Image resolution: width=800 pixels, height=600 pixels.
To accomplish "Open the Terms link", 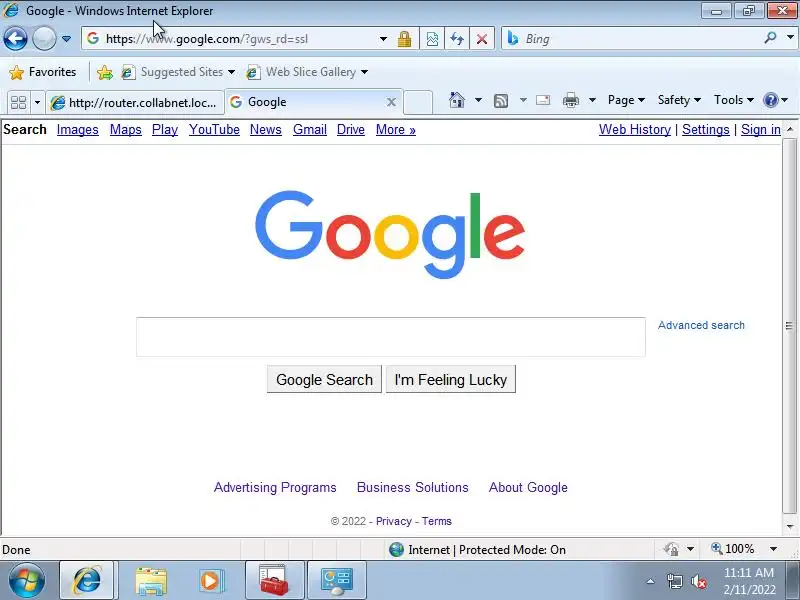I will (436, 521).
